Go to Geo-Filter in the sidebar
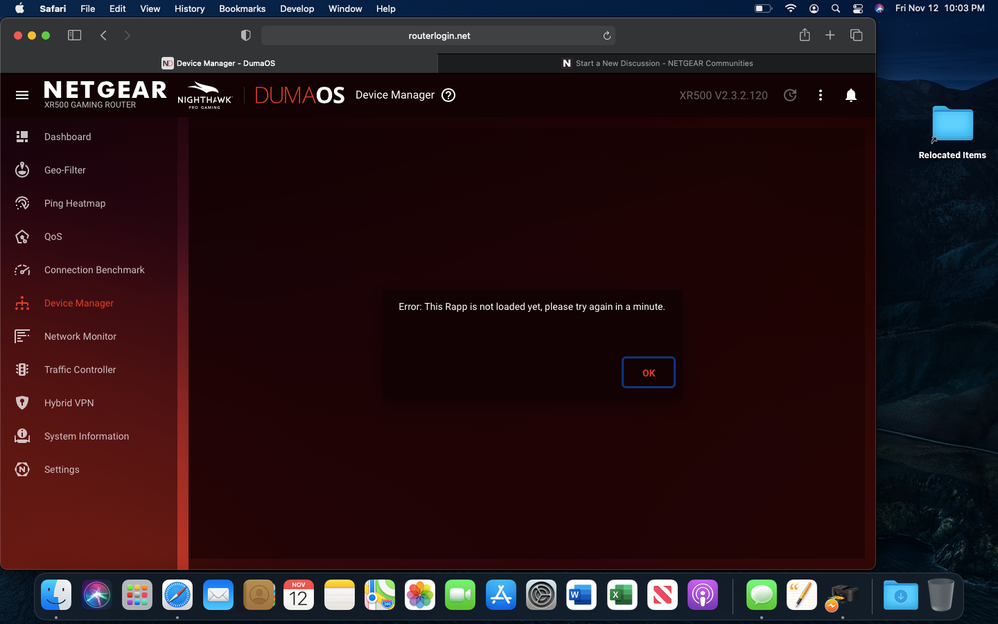The image size is (998, 624). (64, 170)
